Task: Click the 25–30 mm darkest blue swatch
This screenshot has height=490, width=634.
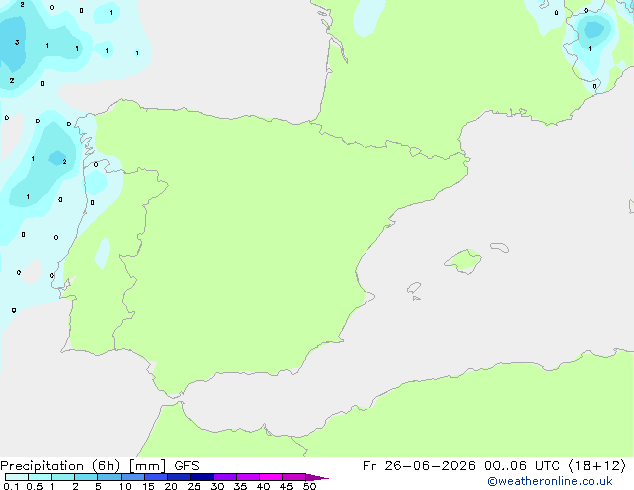Action: 202,477
